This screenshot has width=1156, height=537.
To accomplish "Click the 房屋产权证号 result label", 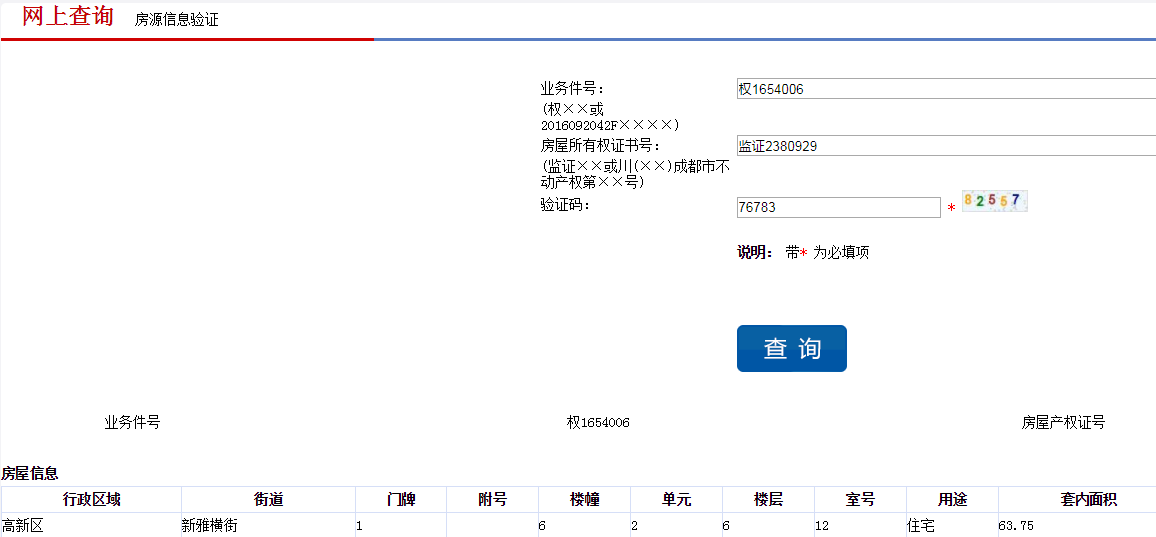I will point(1062,423).
